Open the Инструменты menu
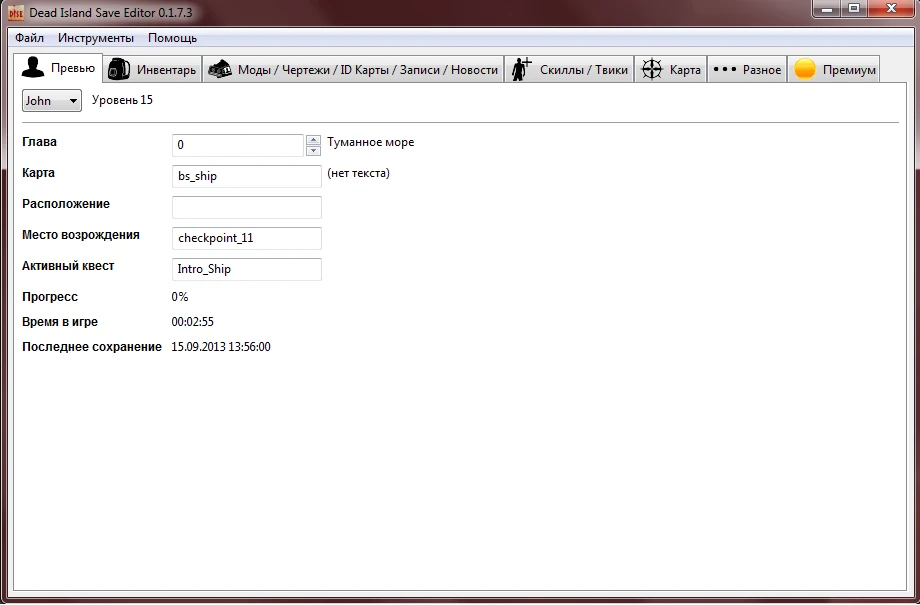 click(96, 38)
